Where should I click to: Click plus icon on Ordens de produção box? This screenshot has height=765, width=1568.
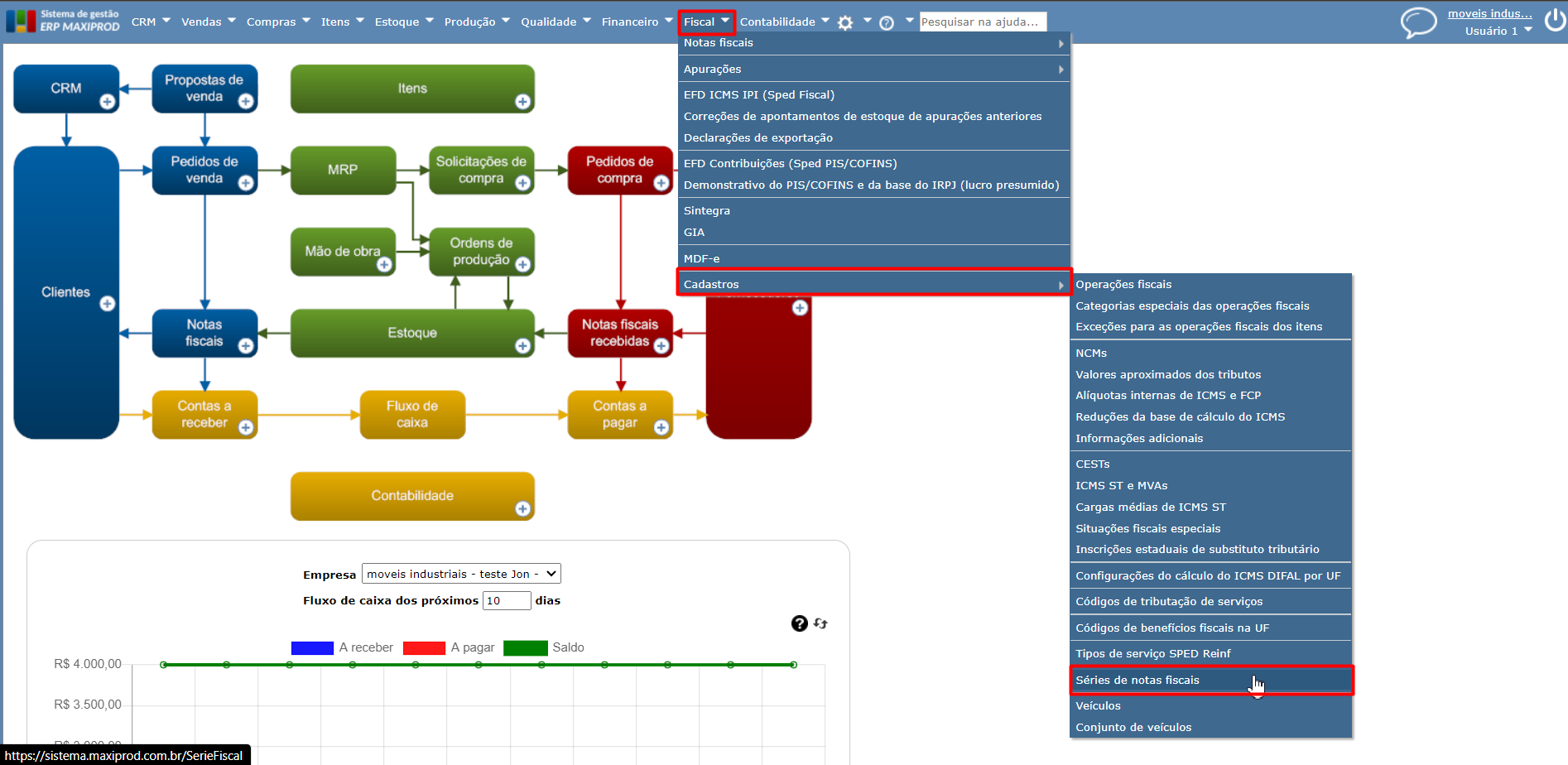(x=522, y=264)
